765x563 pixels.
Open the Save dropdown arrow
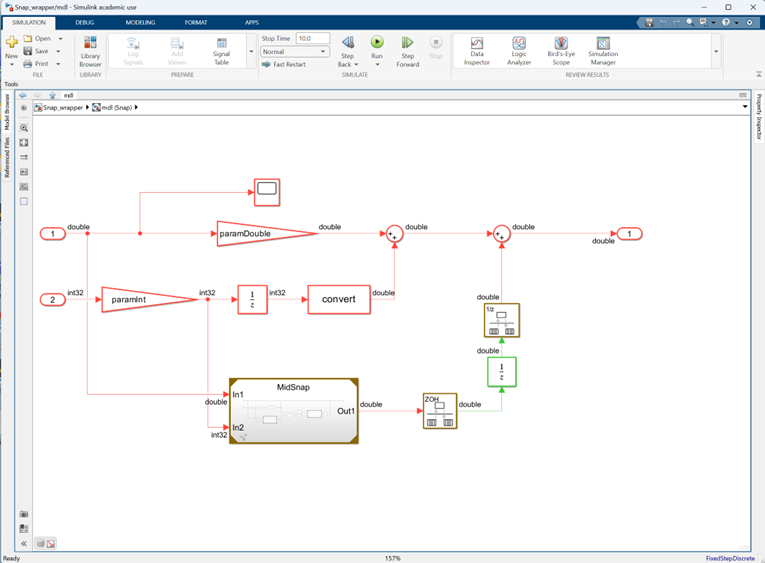pos(60,51)
